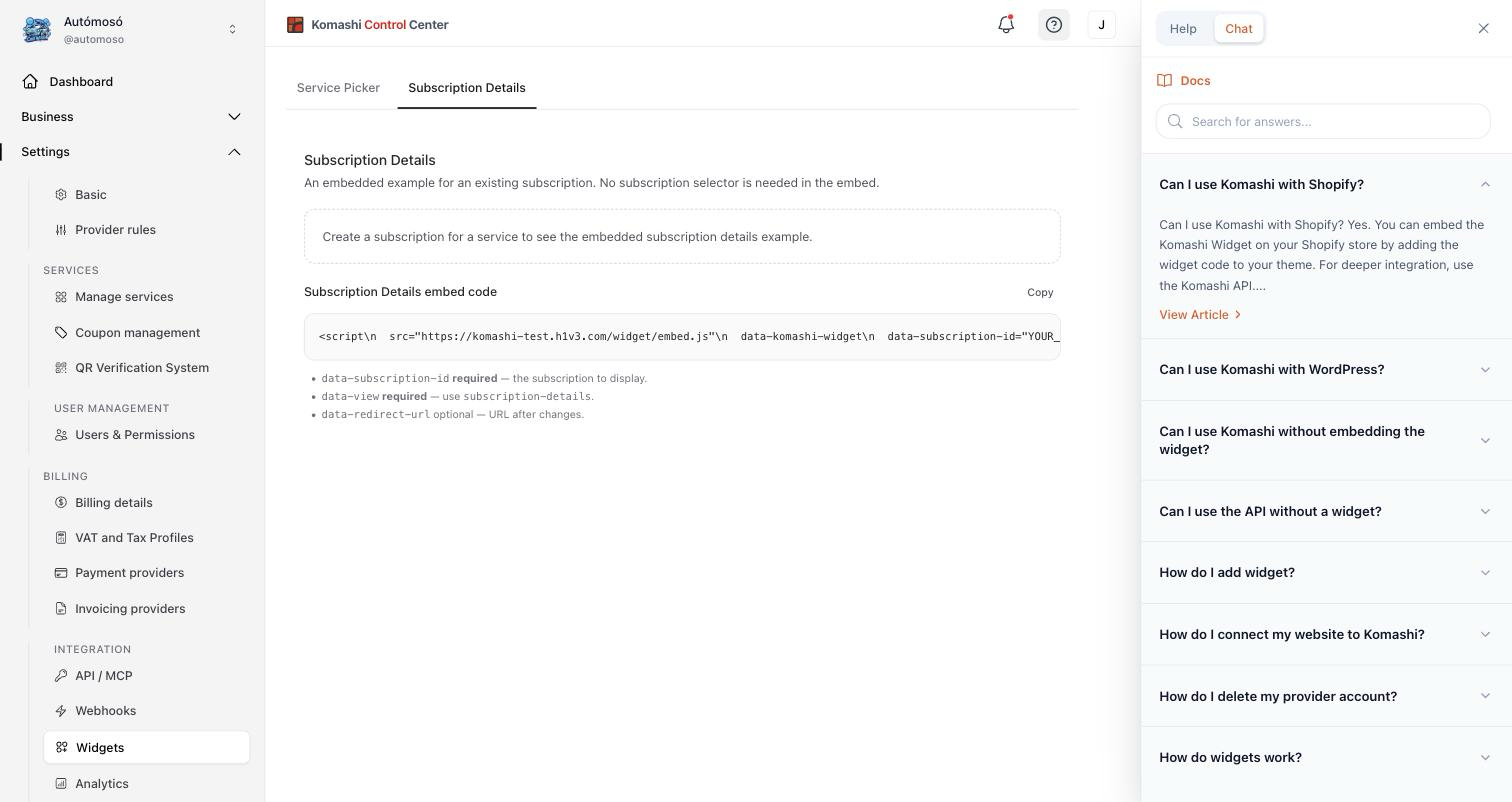Click the VAT and Tax Profiles icon
The image size is (1512, 802).
[61, 538]
